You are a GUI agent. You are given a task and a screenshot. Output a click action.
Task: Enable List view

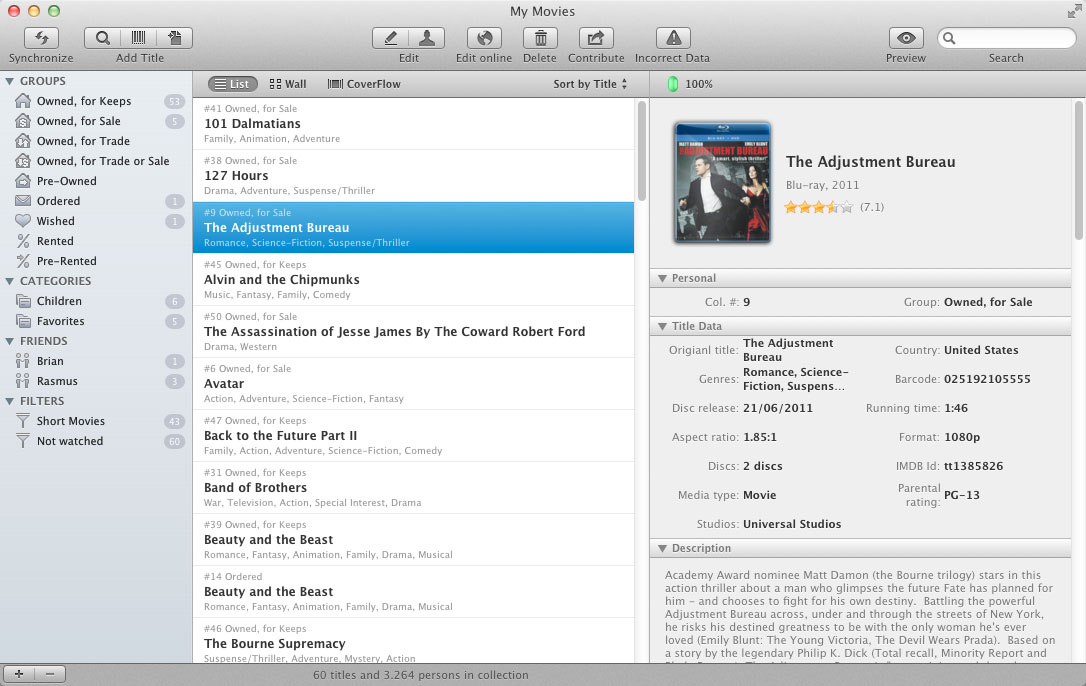click(x=232, y=83)
